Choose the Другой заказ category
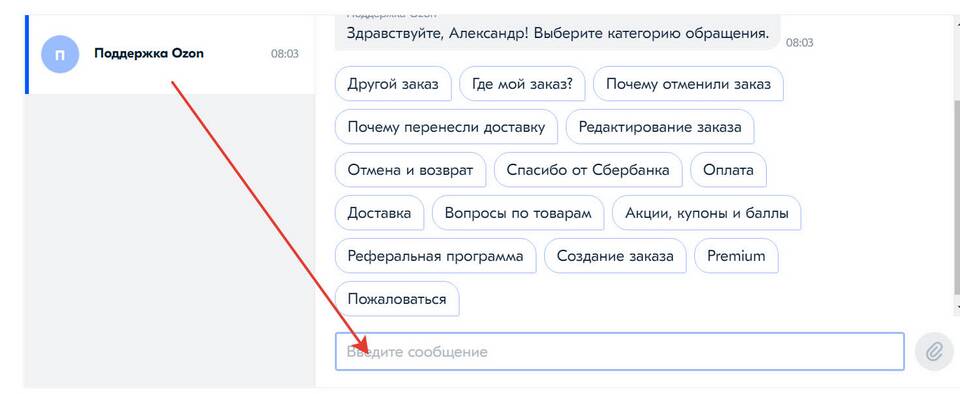The image size is (960, 394). [x=393, y=84]
